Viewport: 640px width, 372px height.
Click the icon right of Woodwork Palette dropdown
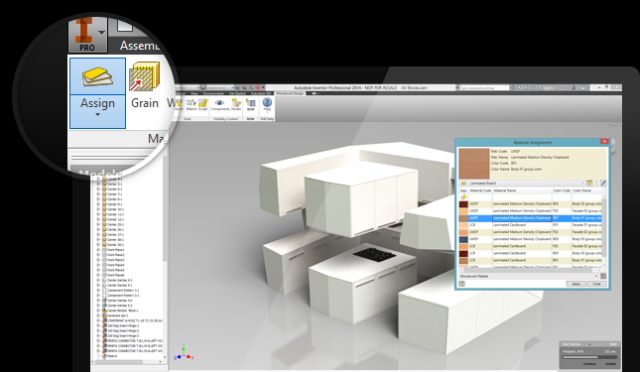click(603, 276)
